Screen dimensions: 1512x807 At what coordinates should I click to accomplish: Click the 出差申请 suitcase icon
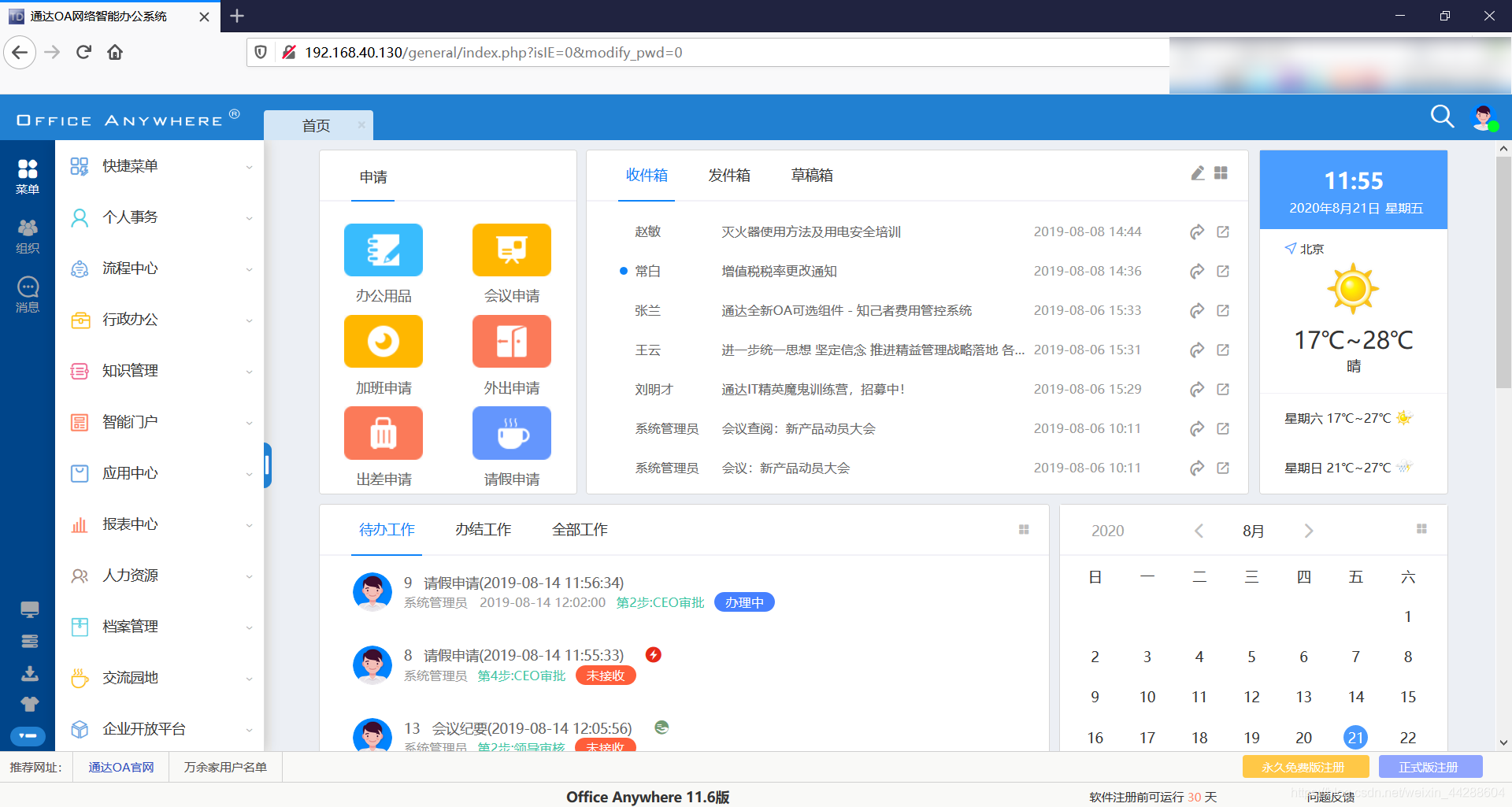384,433
